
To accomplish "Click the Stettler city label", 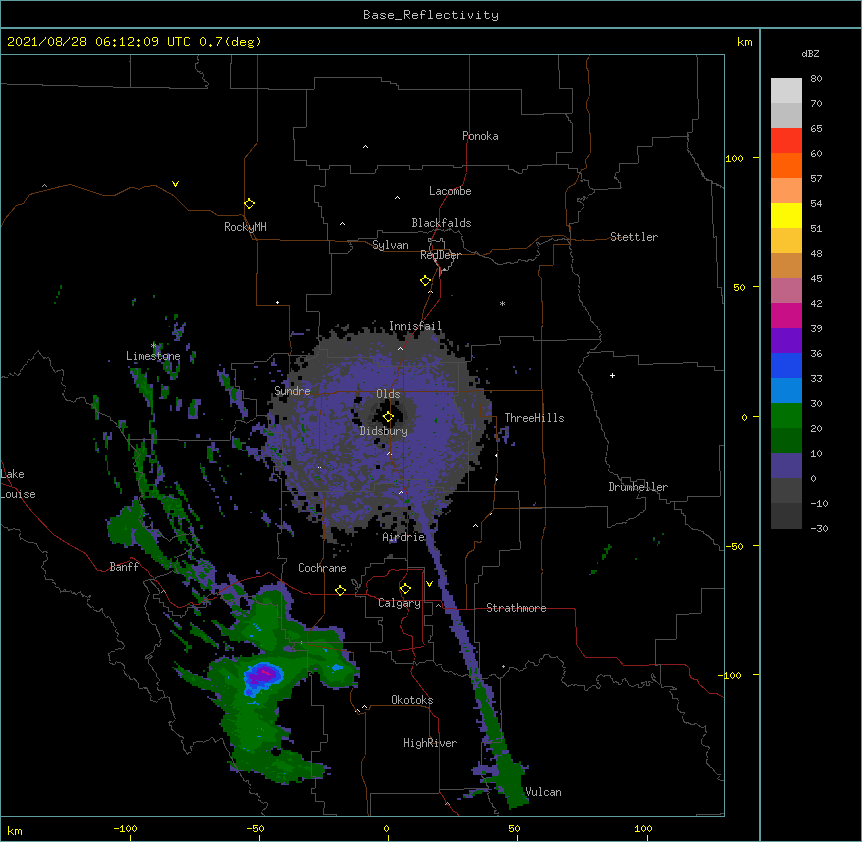I will pos(634,237).
